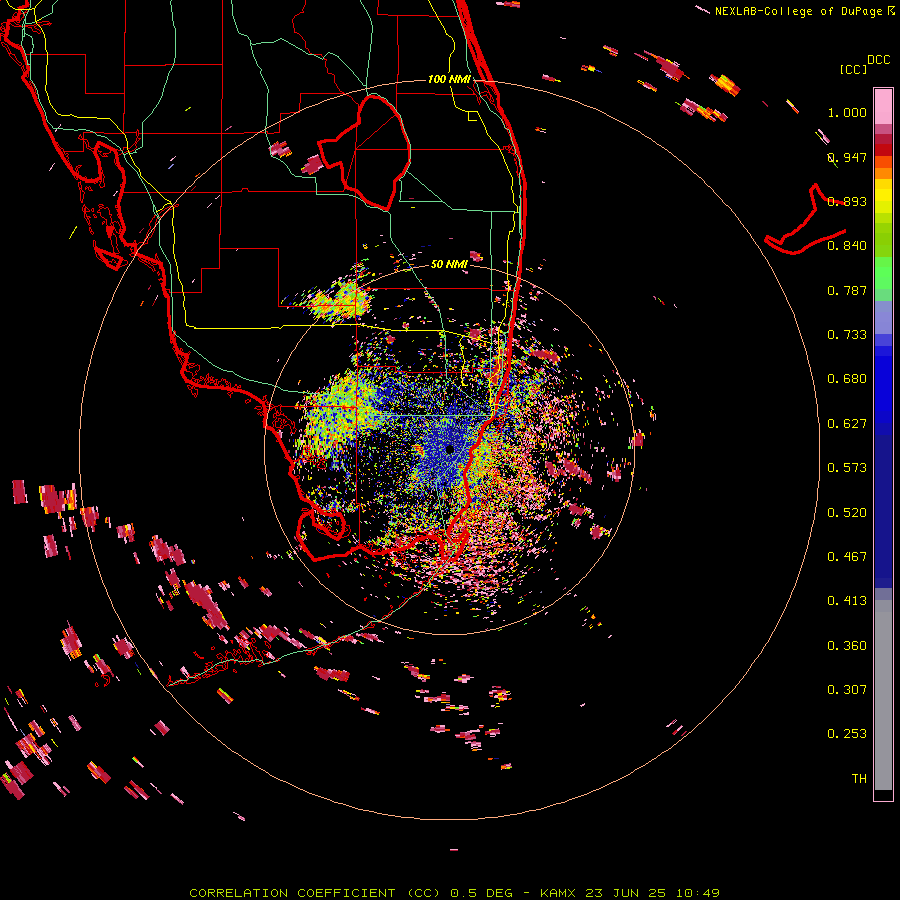Click the 0.627 scale value
Screen dimensions: 900x900
847,424
